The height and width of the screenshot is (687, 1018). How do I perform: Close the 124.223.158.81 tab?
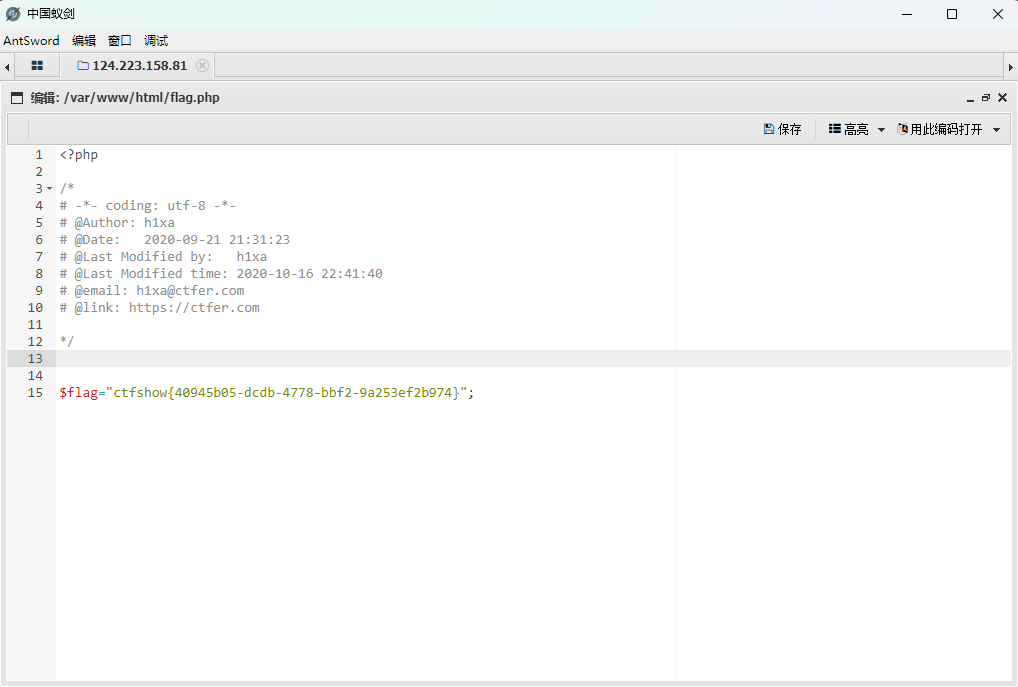202,66
